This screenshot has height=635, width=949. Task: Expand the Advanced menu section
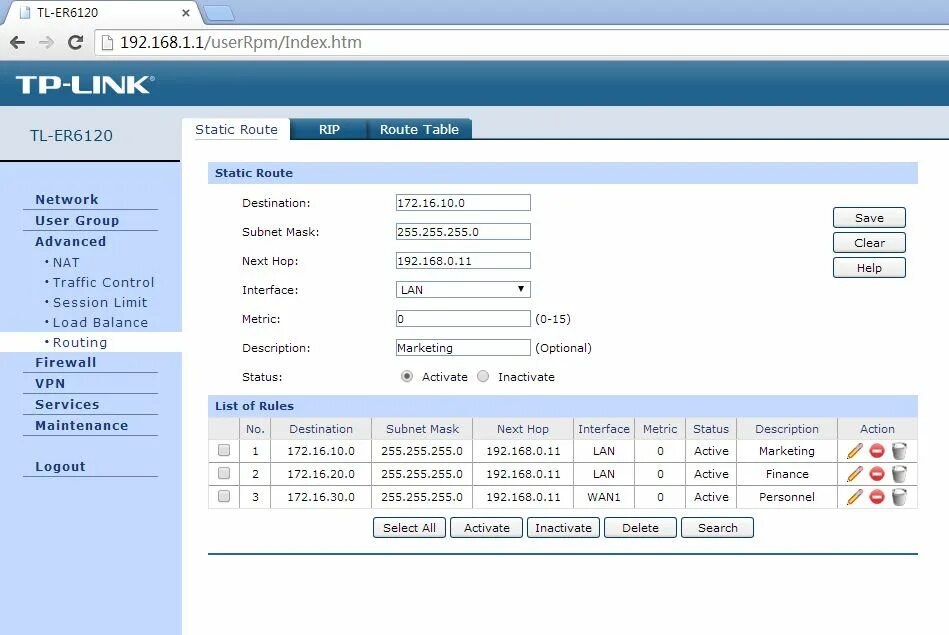pyautogui.click(x=70, y=241)
